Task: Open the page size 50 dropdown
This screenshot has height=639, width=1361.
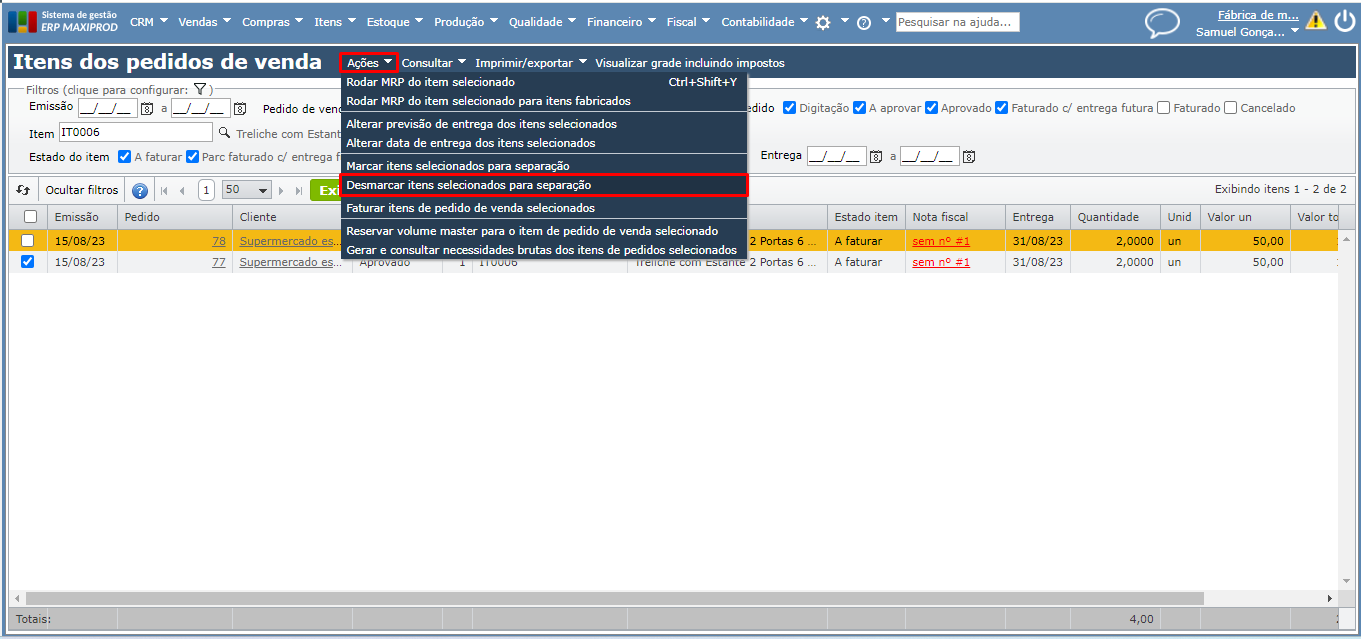Action: [x=247, y=190]
